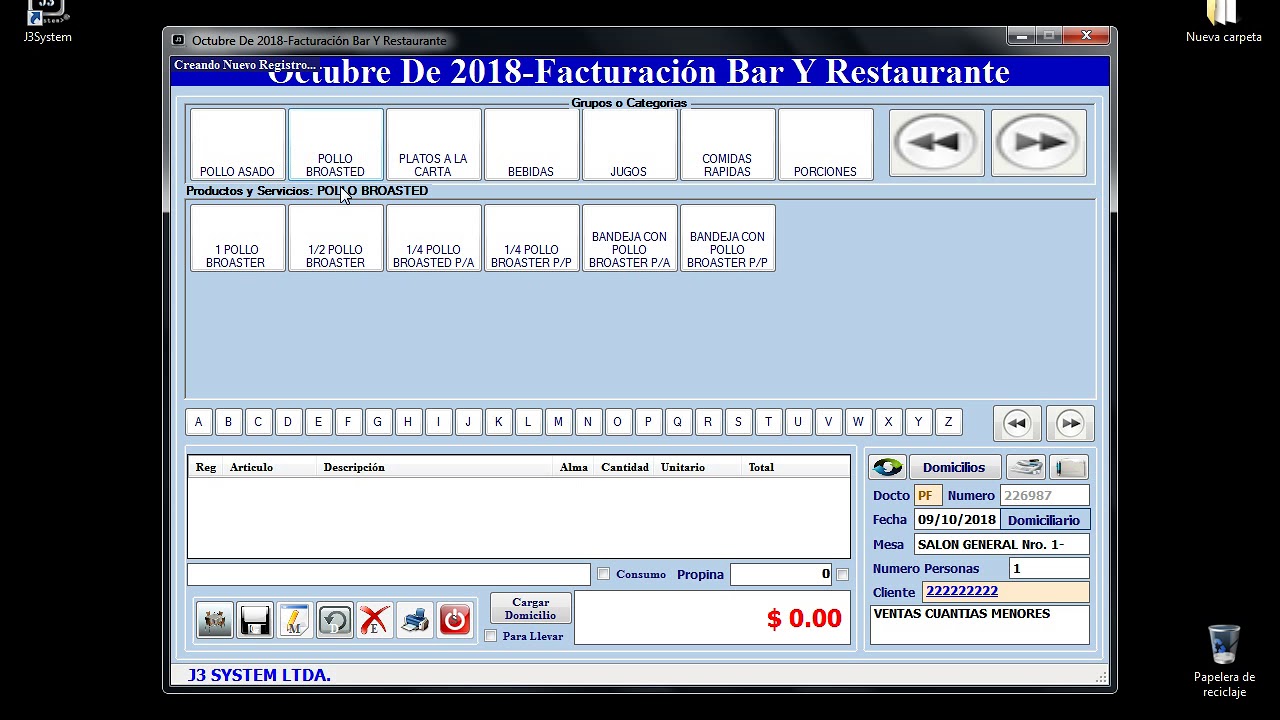
Task: Toggle the Para Llevar checkbox
Action: coord(490,636)
